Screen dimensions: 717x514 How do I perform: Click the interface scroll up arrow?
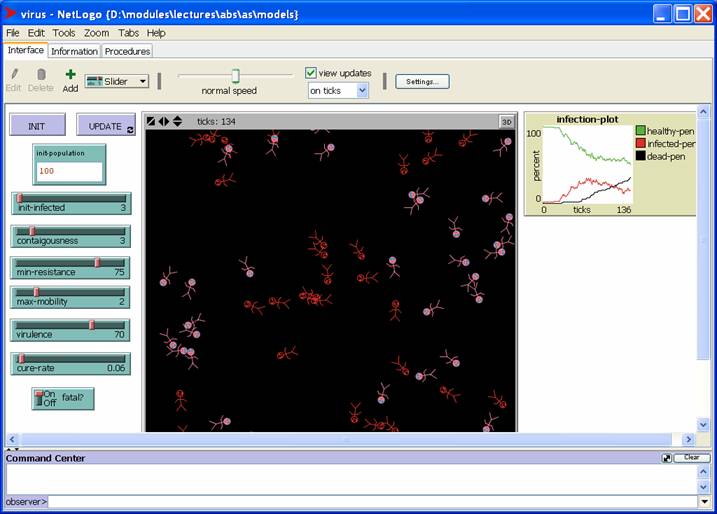703,111
